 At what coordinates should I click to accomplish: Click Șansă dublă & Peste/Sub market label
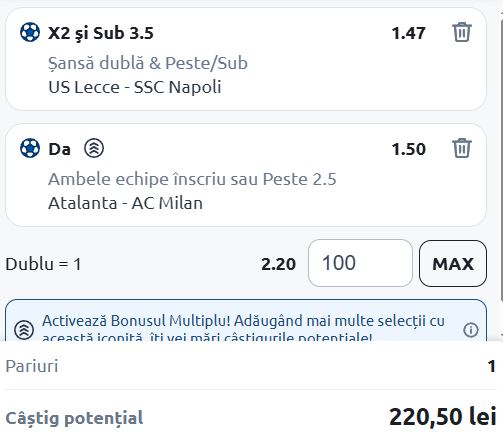click(148, 63)
